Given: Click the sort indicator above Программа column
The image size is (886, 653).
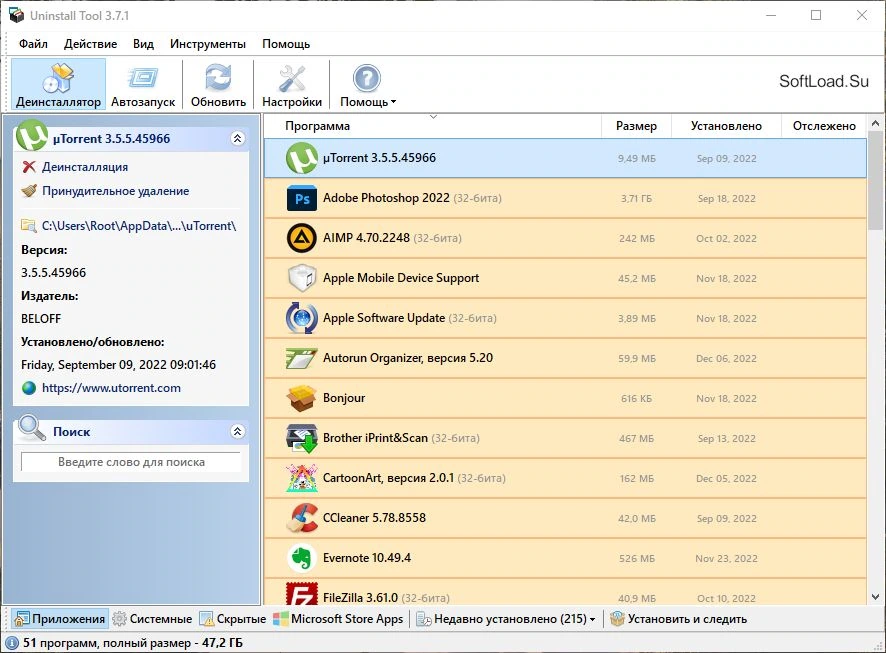Looking at the screenshot, I should pos(433,117).
